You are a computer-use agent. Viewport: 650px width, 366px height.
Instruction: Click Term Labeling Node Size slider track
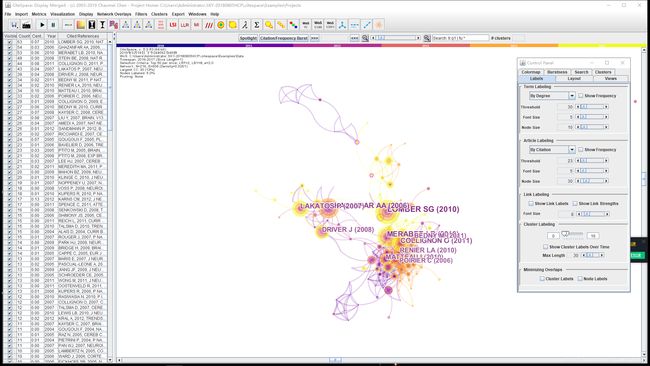pyautogui.click(x=592, y=127)
